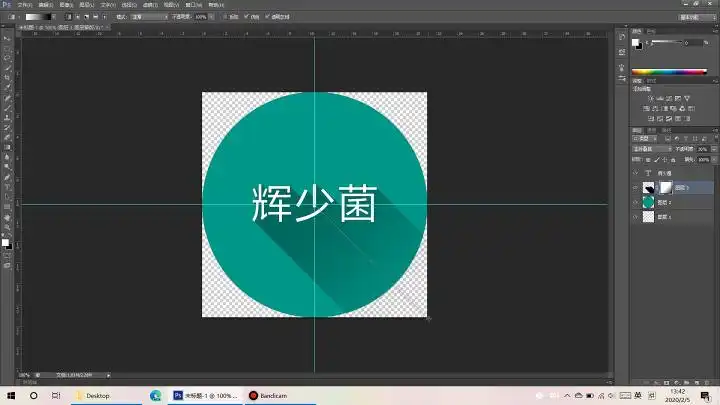The height and width of the screenshot is (405, 720).
Task: Select the layer mask thumbnail in Layers panel
Action: 664,187
